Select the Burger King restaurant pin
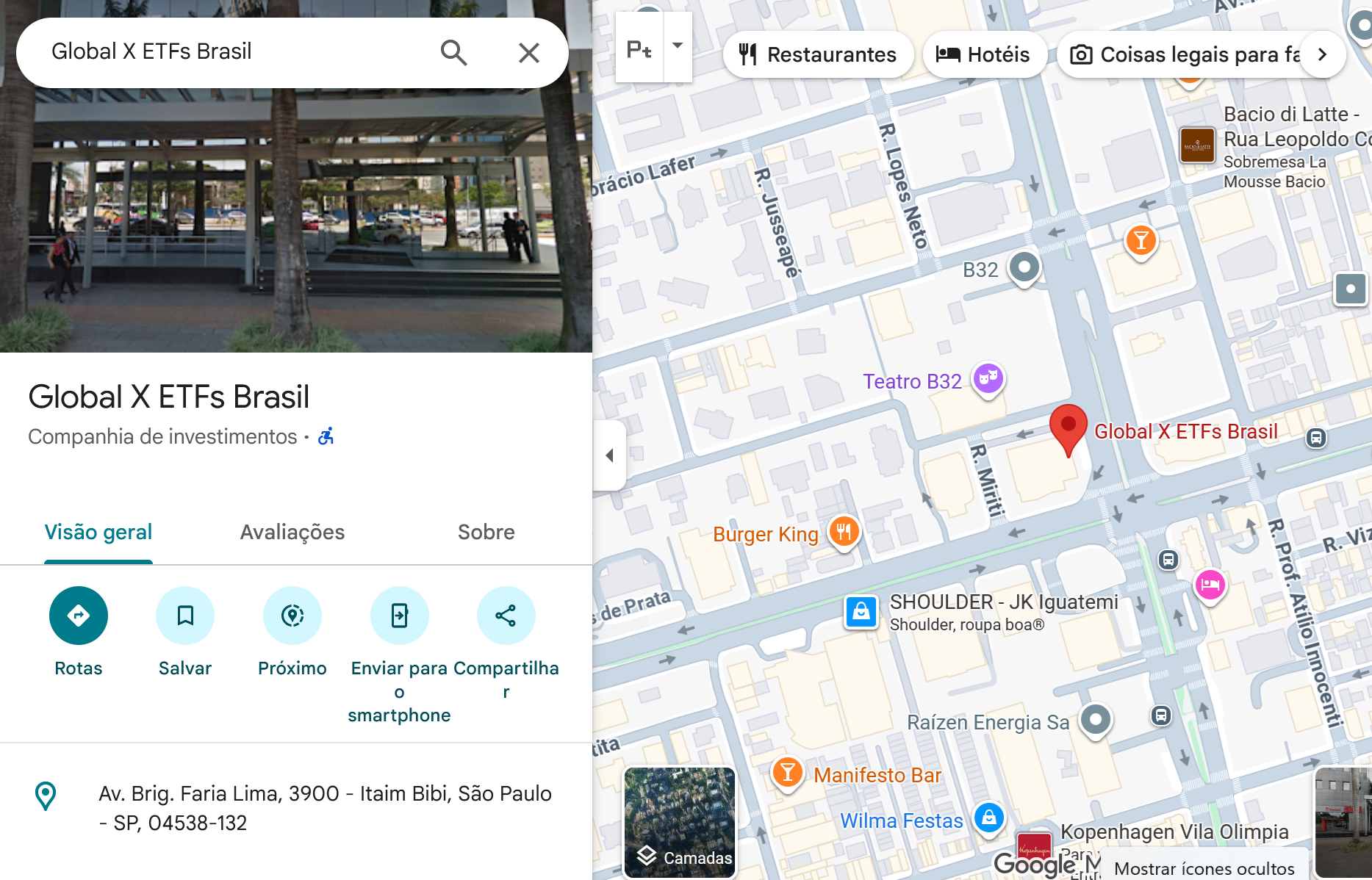Screen dimensions: 1372x880 (844, 532)
